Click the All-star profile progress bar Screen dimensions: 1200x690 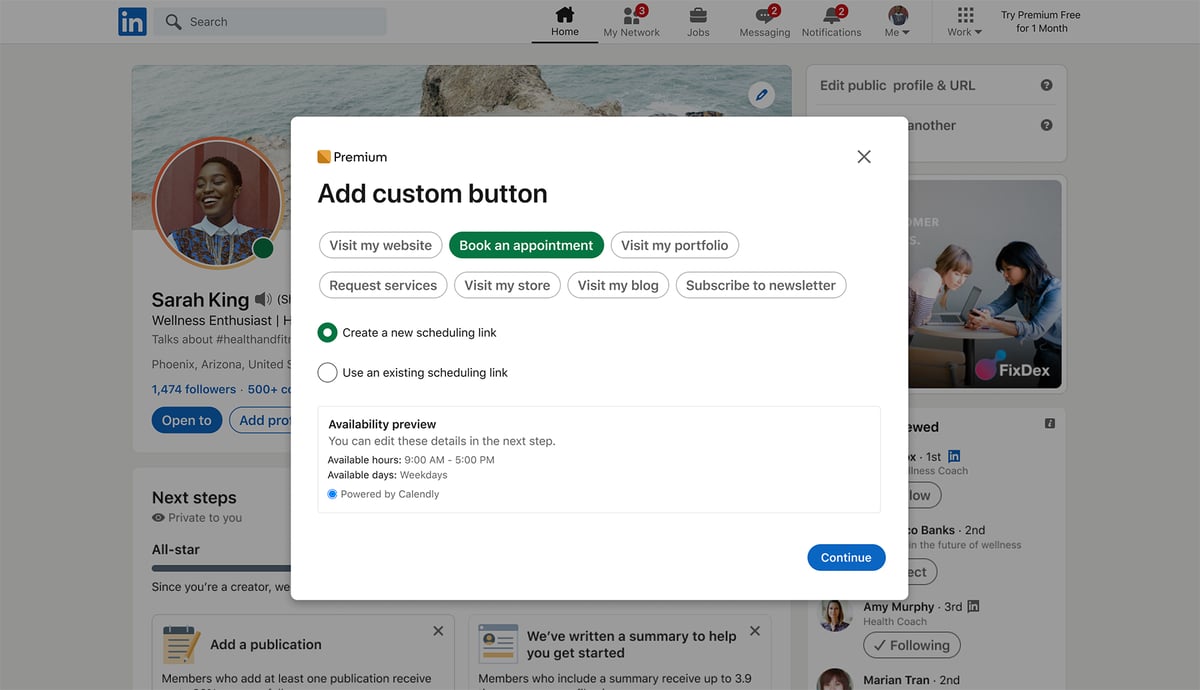[221, 568]
